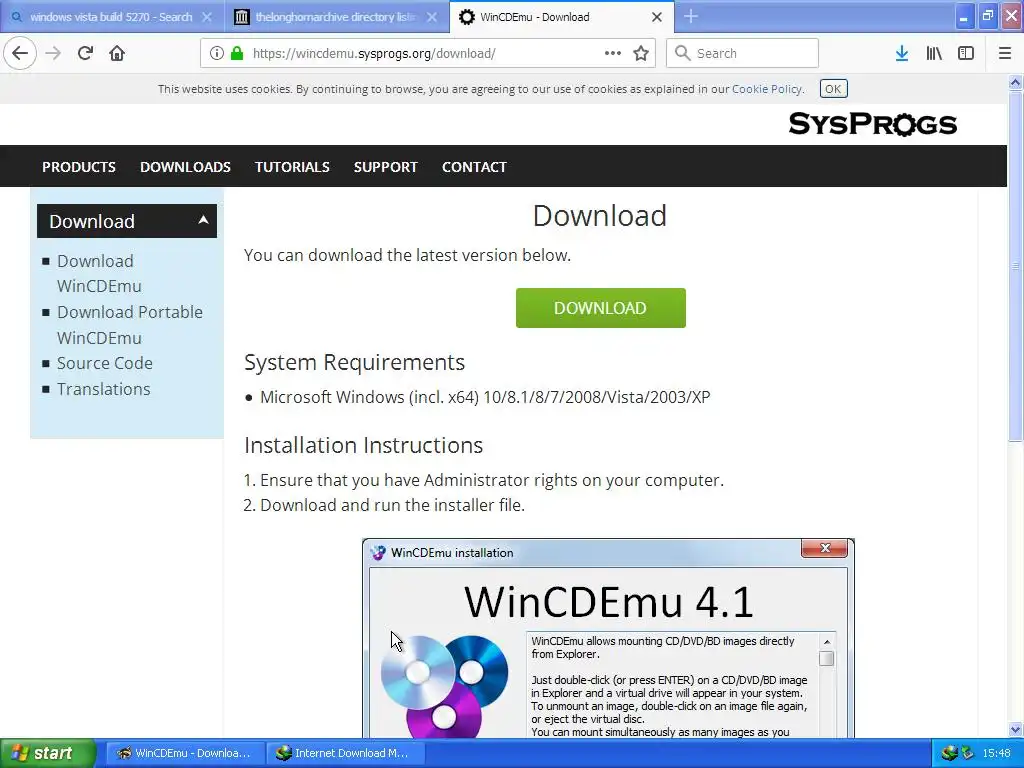Click the page scrollbar down arrow
This screenshot has width=1024, height=768.
(x=1015, y=729)
